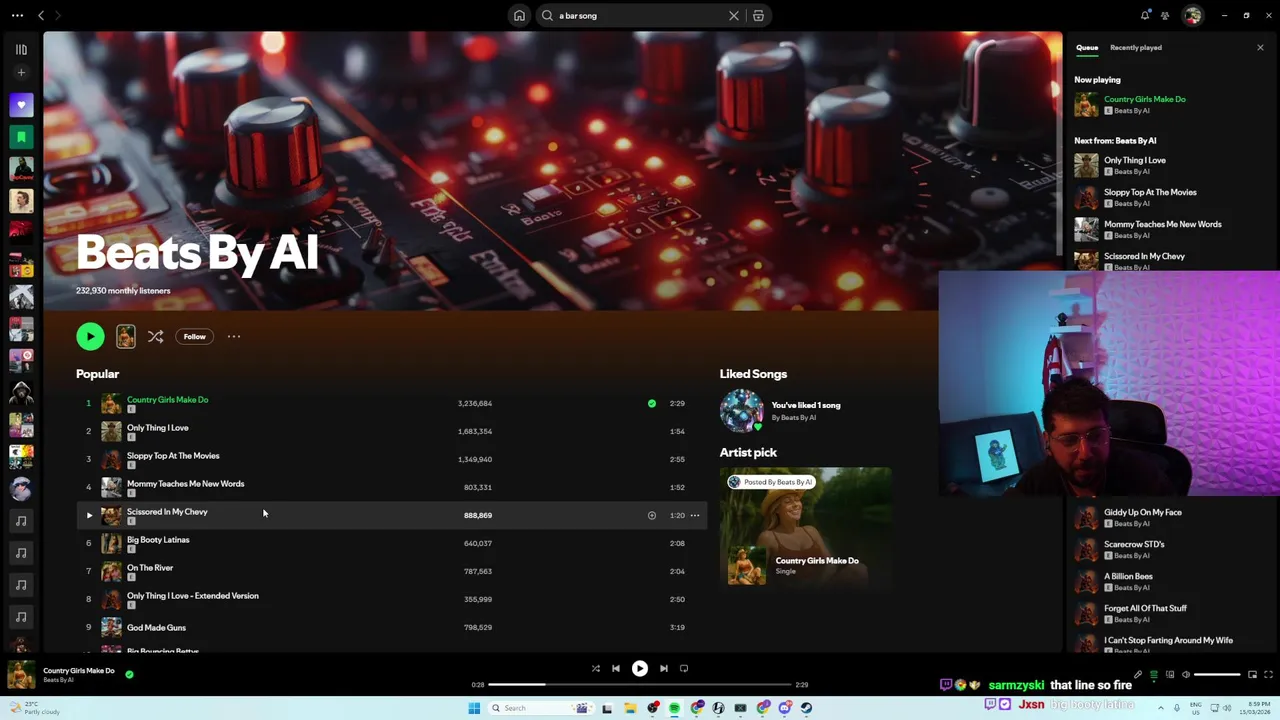Select Sloppy Top At The Movies in queue
Image resolution: width=1280 pixels, height=720 pixels.
click(x=1150, y=193)
